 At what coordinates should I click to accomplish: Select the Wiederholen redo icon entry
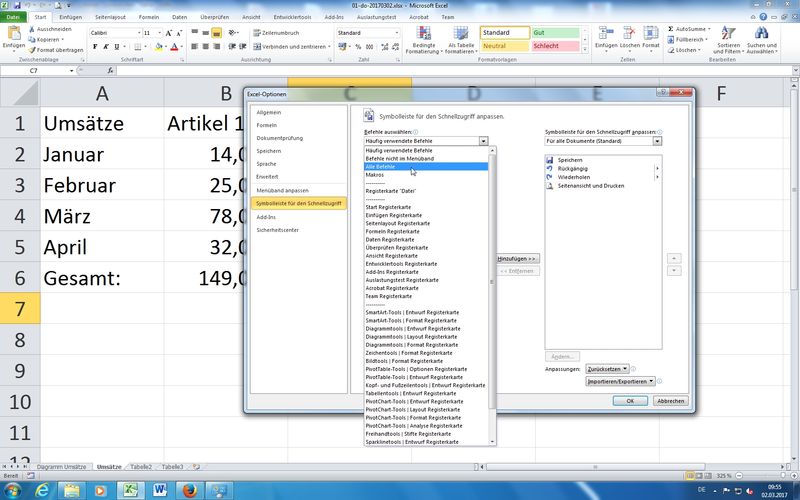549,177
